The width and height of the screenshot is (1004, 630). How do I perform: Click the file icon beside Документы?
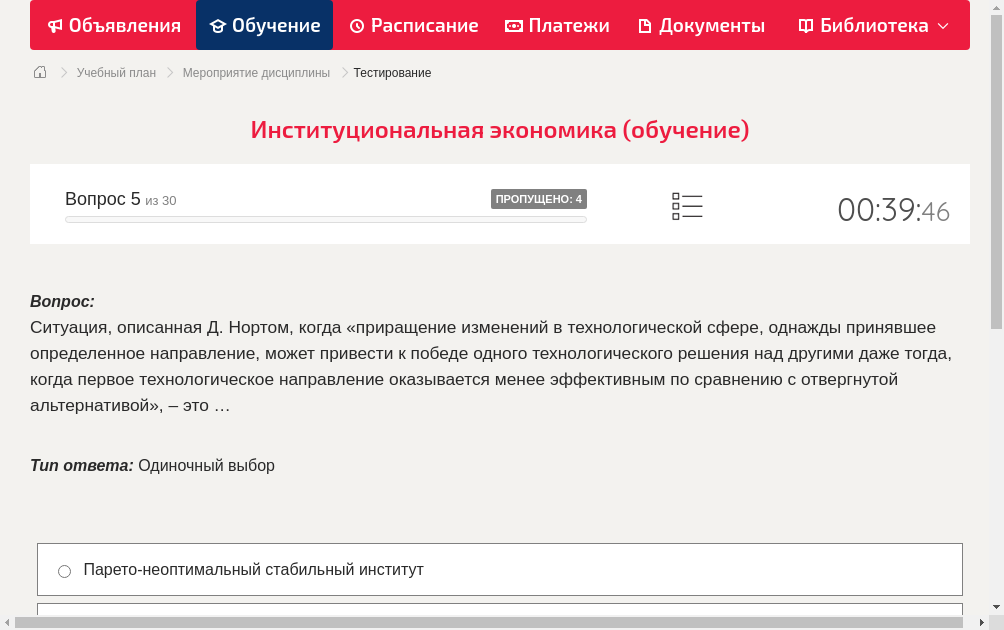[645, 26]
